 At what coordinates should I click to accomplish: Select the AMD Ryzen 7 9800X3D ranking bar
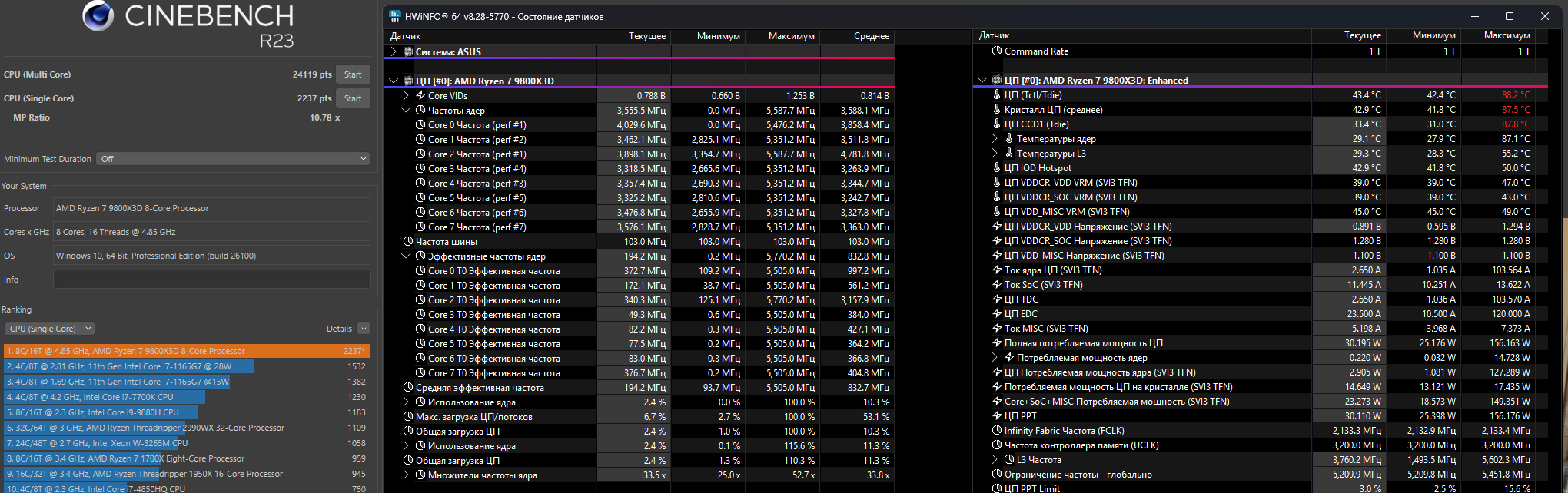click(187, 351)
